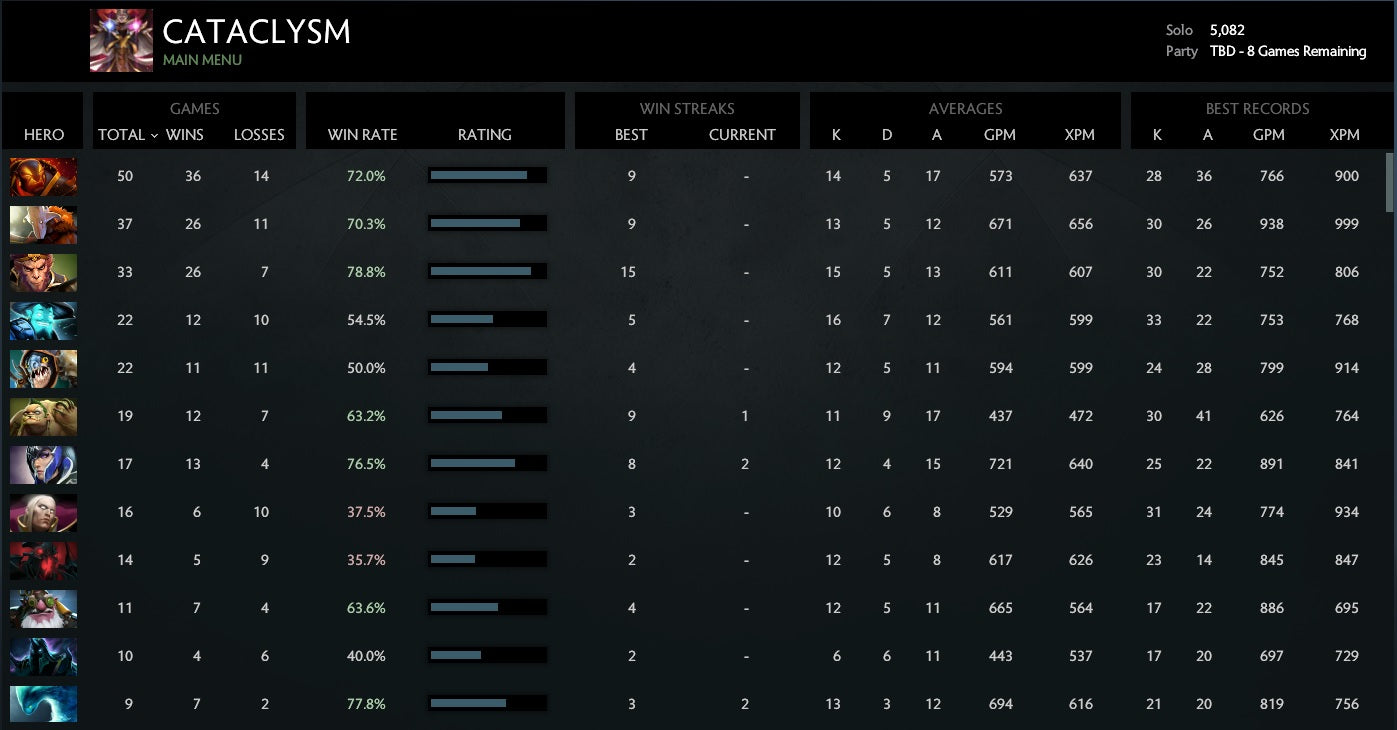Select the Pudge hero portrait
1397x730 pixels.
click(x=43, y=417)
